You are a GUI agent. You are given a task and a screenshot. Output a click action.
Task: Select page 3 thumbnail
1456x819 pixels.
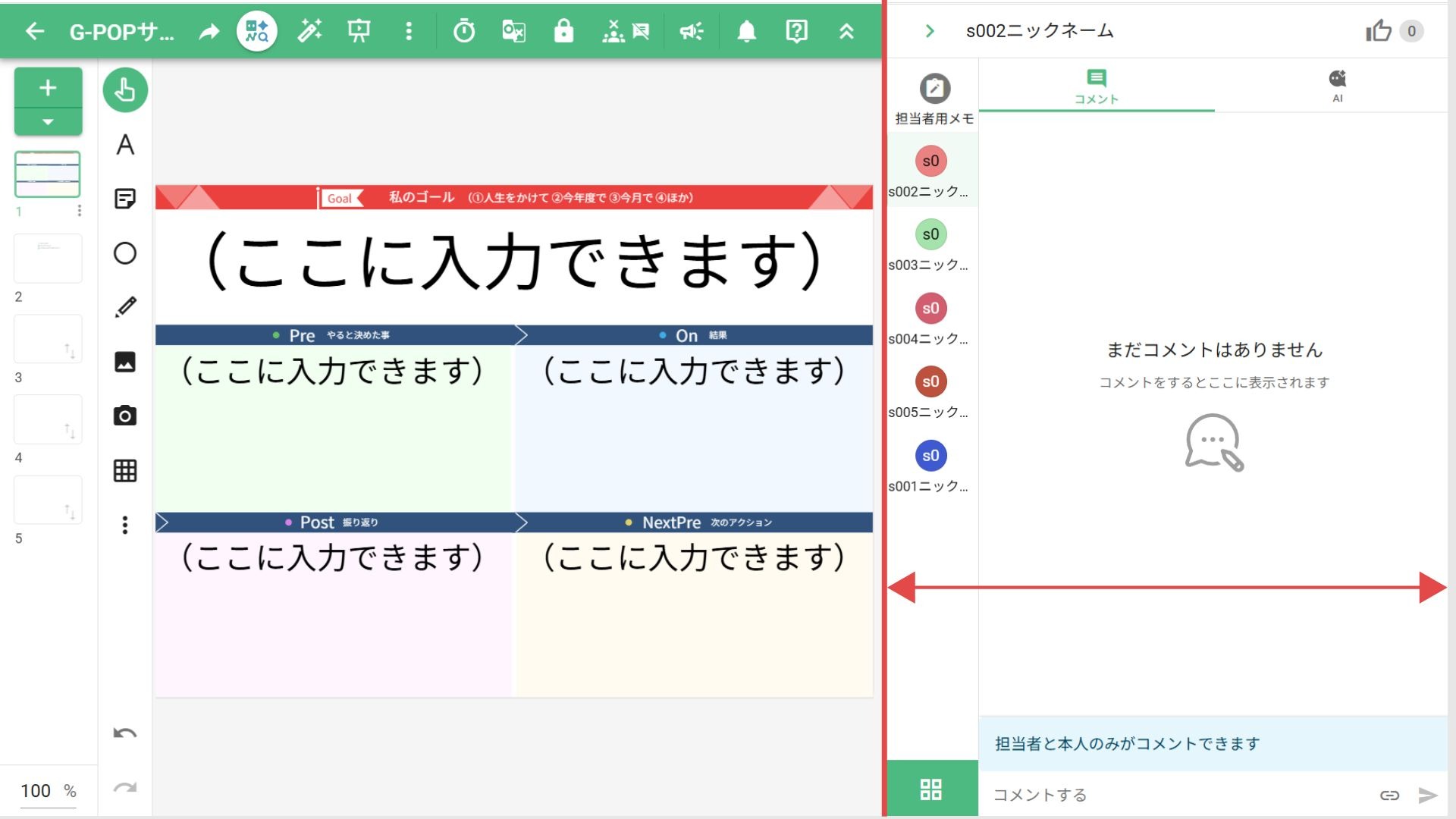(x=48, y=339)
